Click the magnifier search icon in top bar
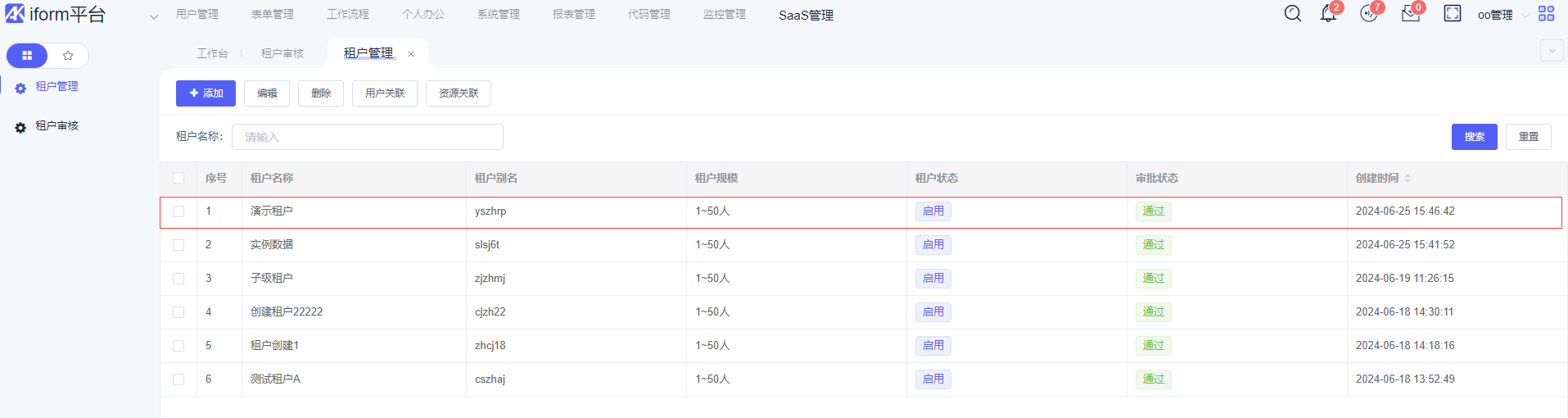The height and width of the screenshot is (418, 1568). pyautogui.click(x=1292, y=14)
